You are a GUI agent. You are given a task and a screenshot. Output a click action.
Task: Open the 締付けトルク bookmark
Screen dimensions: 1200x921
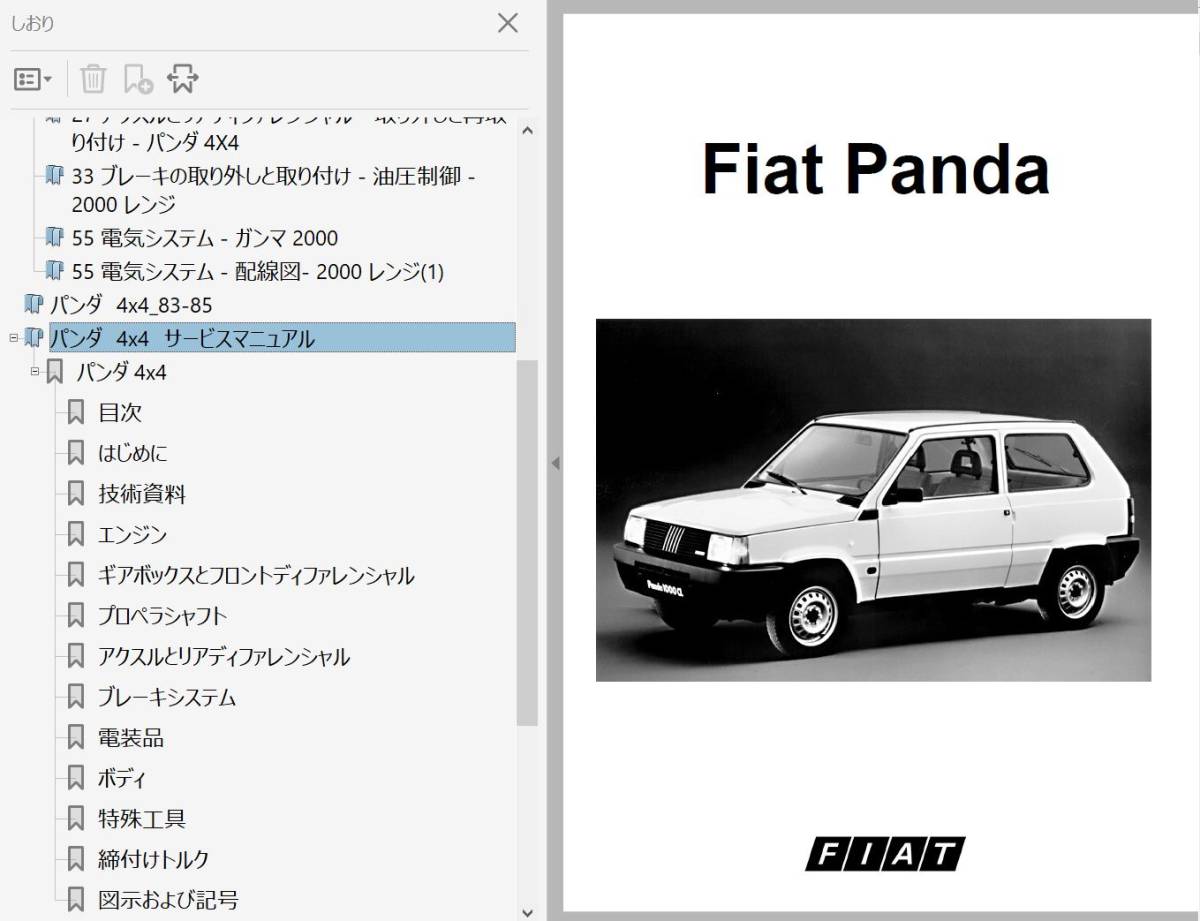click(154, 859)
